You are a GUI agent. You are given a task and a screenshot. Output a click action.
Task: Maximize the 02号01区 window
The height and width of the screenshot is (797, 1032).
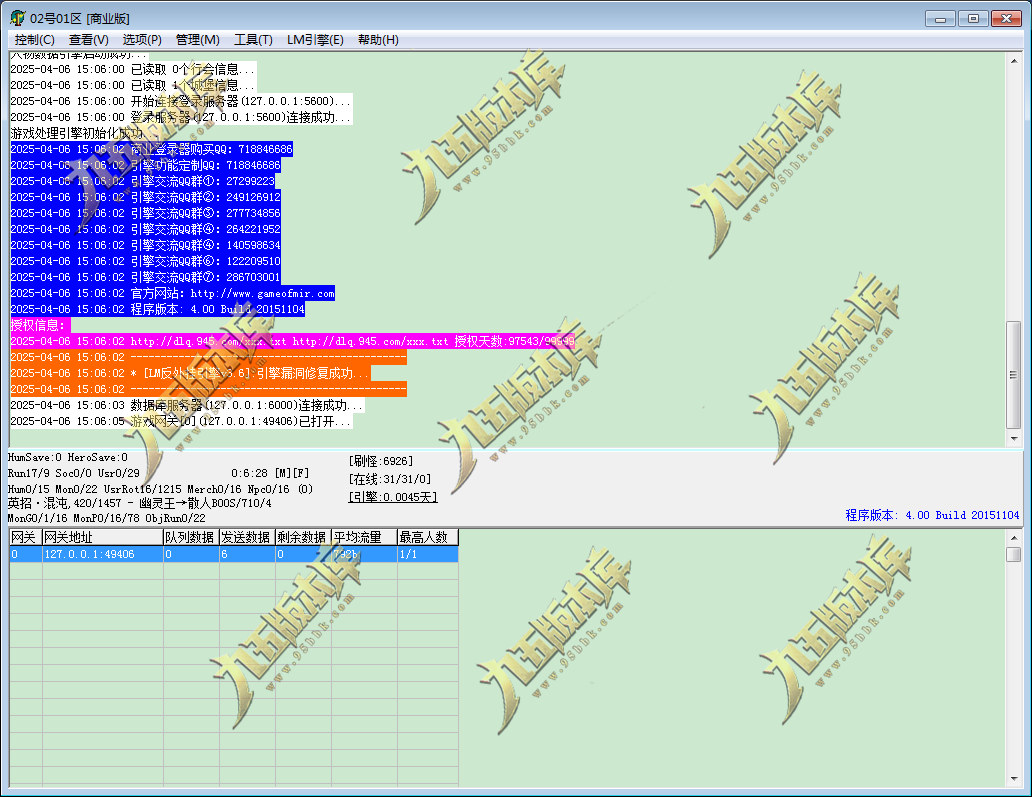point(973,18)
